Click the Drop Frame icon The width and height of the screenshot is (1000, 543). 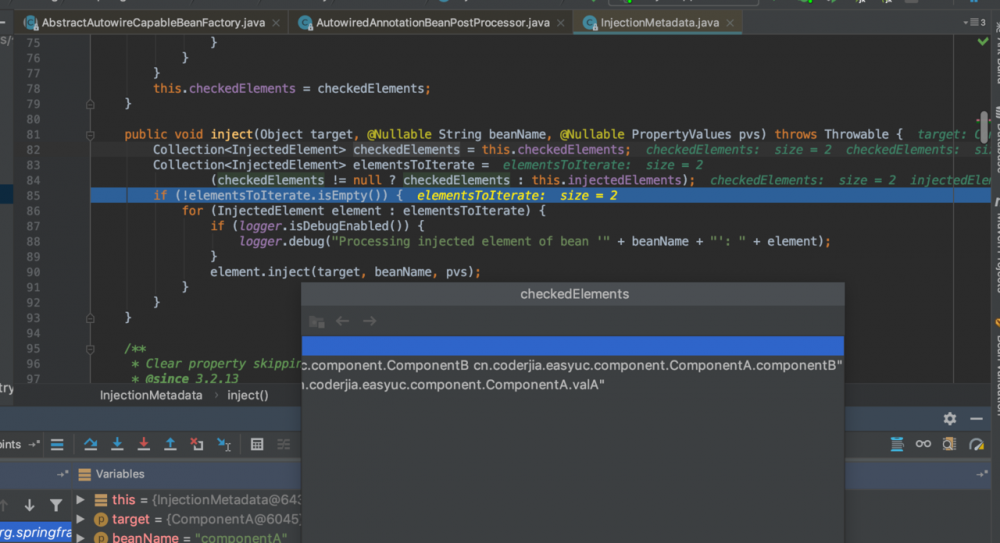(197, 445)
